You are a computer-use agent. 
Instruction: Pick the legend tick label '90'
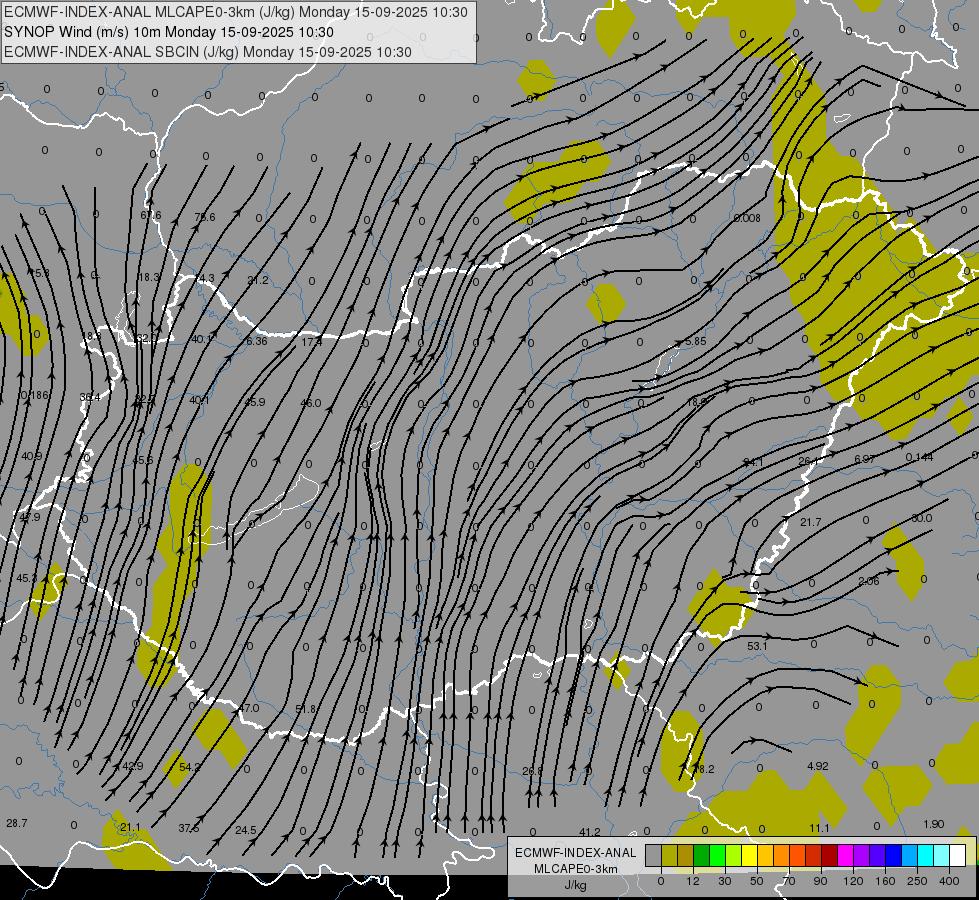820,881
